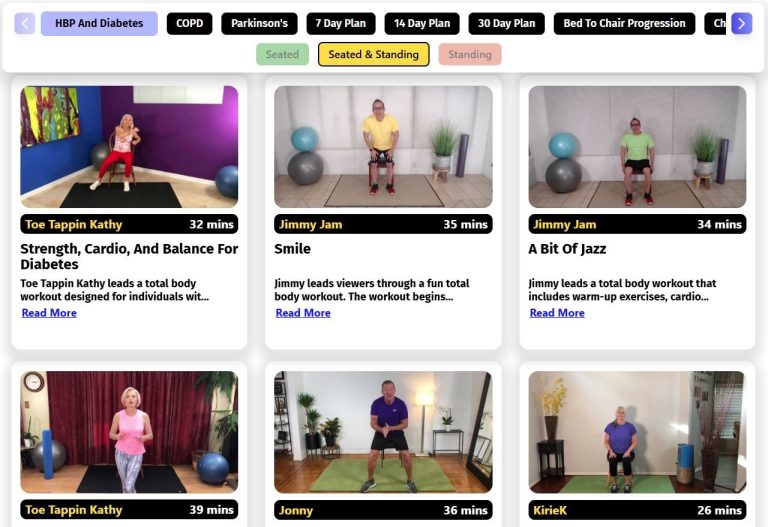Image resolution: width=768 pixels, height=527 pixels.
Task: Toggle the Seated filter
Action: pyautogui.click(x=282, y=54)
